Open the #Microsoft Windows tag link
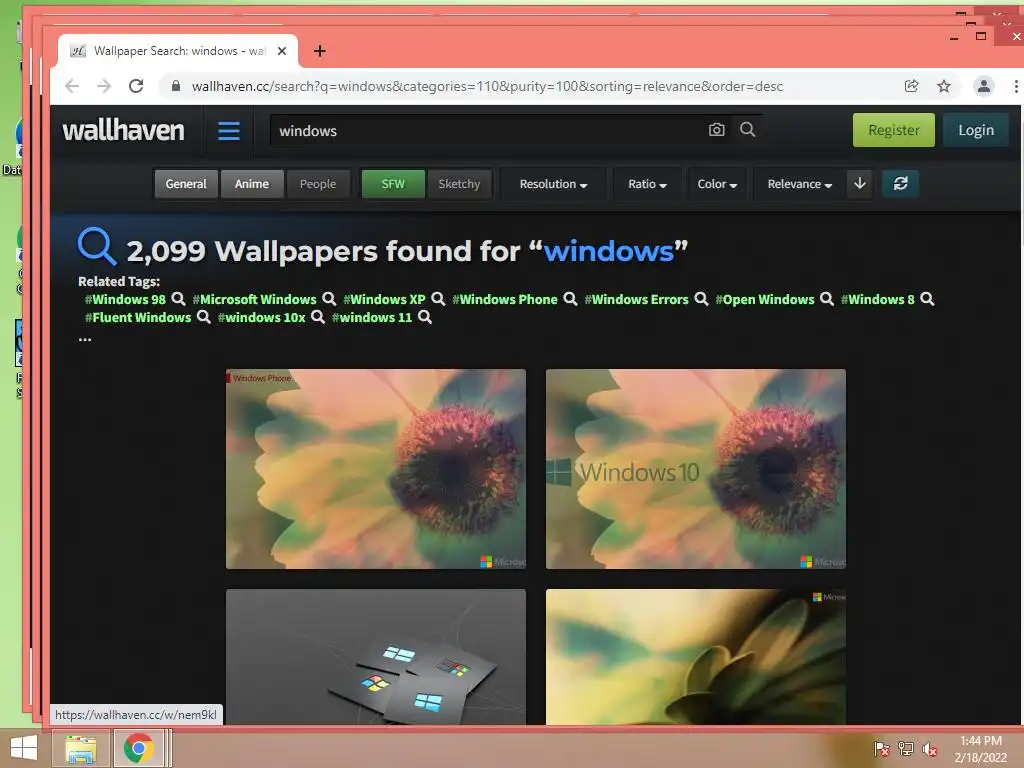Screen dimensions: 1024x768 255,299
